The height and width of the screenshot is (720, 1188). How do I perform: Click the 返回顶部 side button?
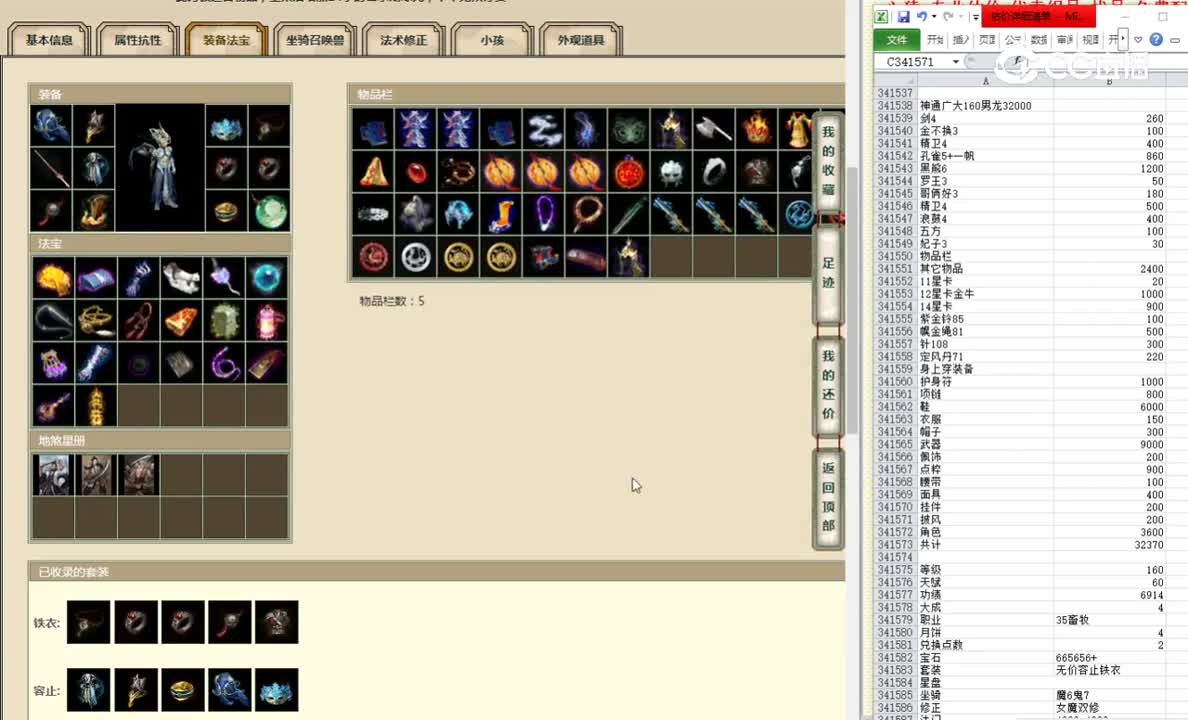(828, 497)
